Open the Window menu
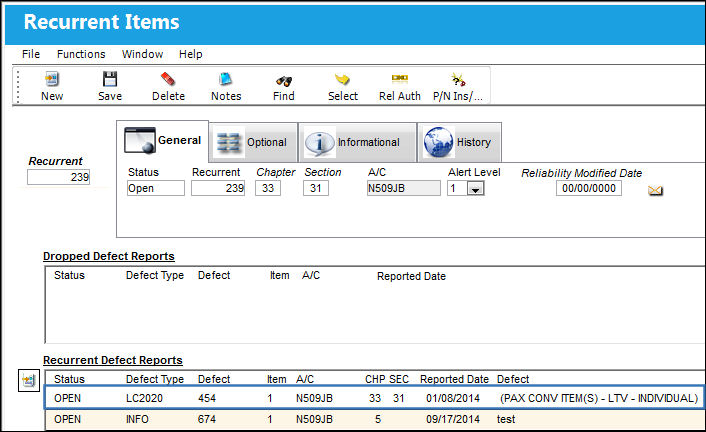706x432 pixels. 142,54
